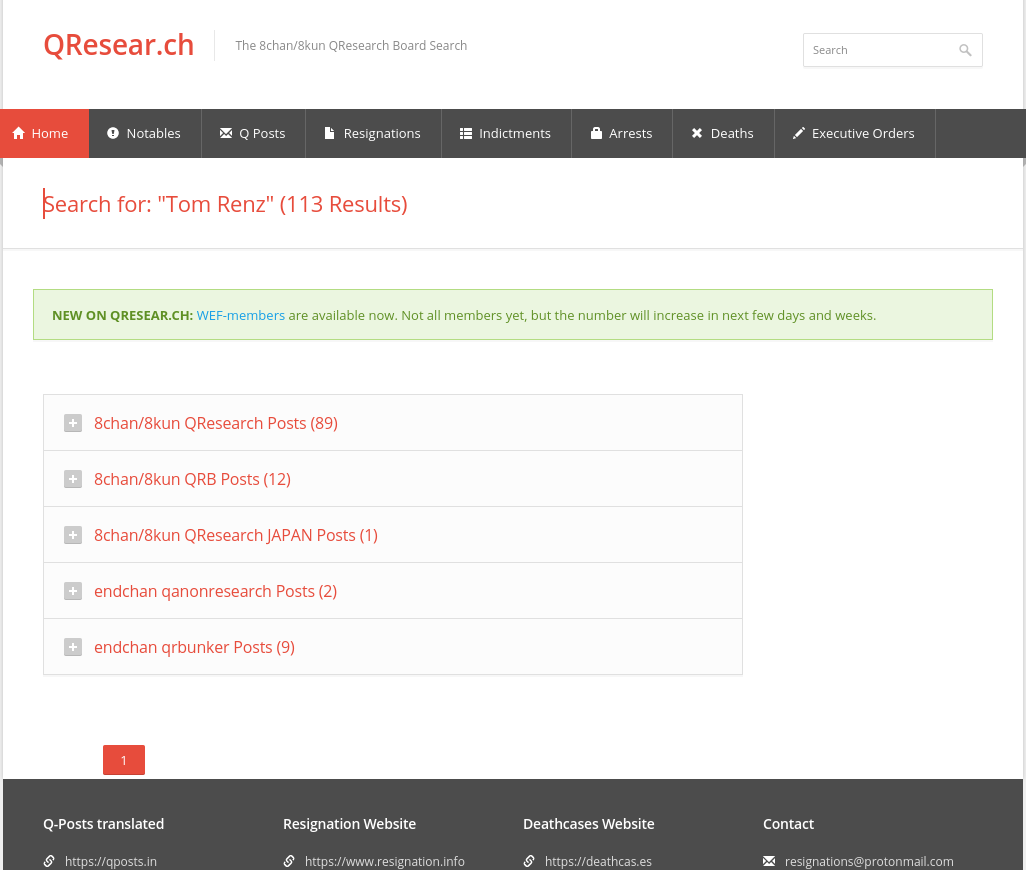Follow the WEF-members link
This screenshot has width=1026, height=870.
[241, 315]
